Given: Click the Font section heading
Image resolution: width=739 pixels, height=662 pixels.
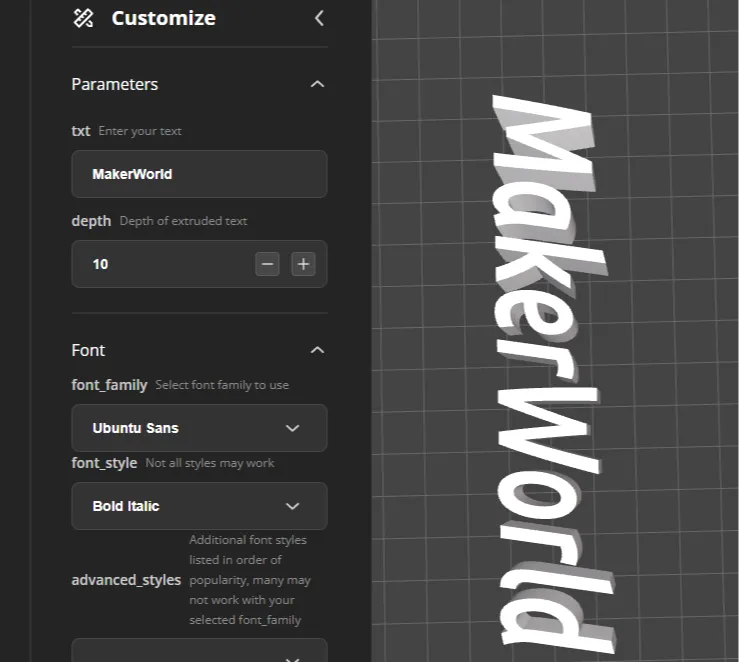Looking at the screenshot, I should 88,350.
